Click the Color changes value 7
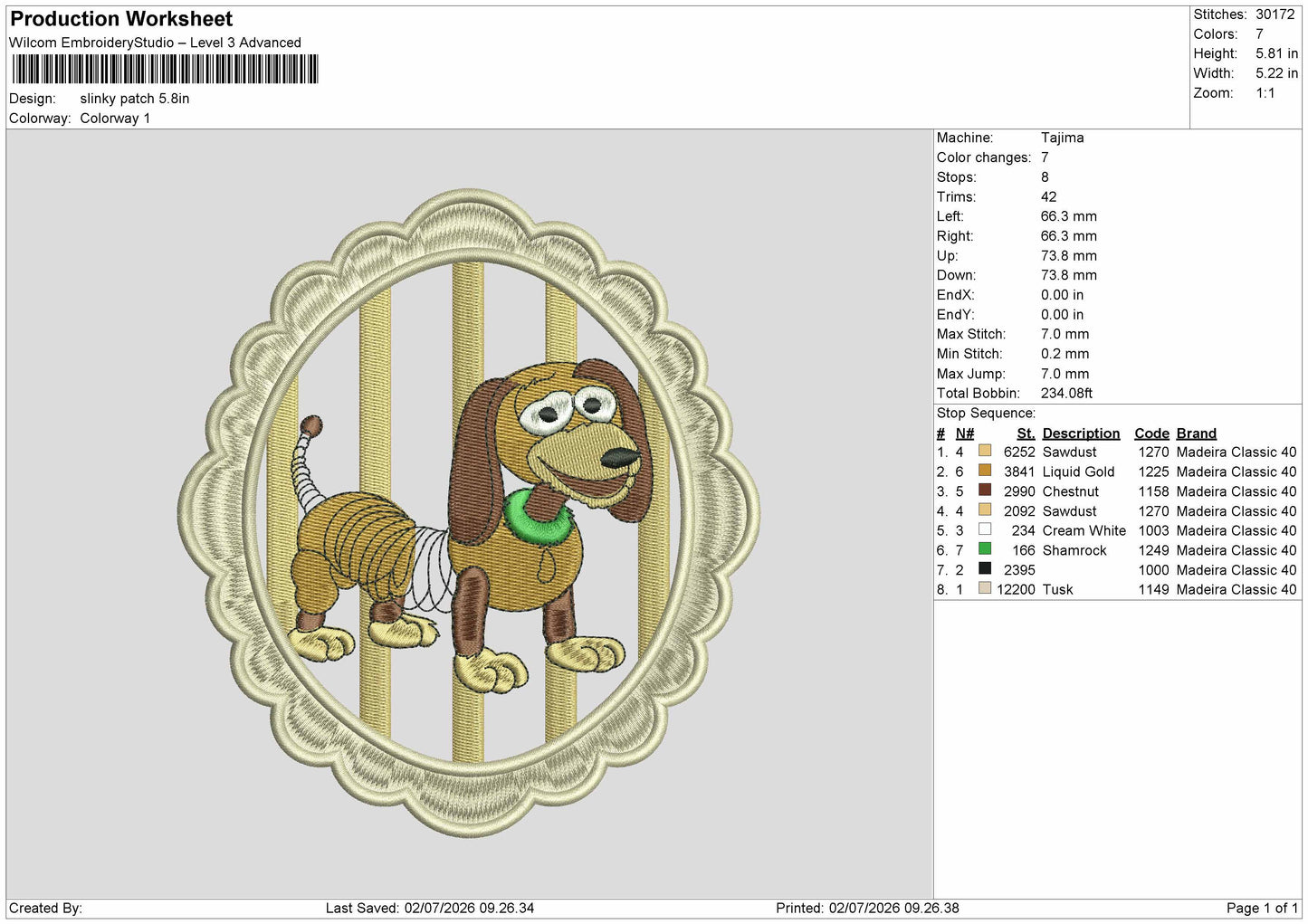 point(1045,157)
